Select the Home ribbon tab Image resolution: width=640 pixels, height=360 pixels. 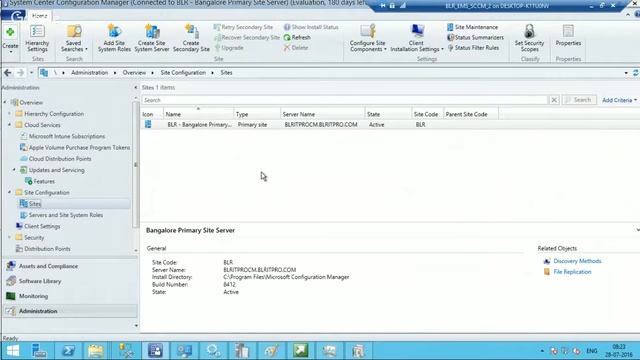tap(40, 16)
